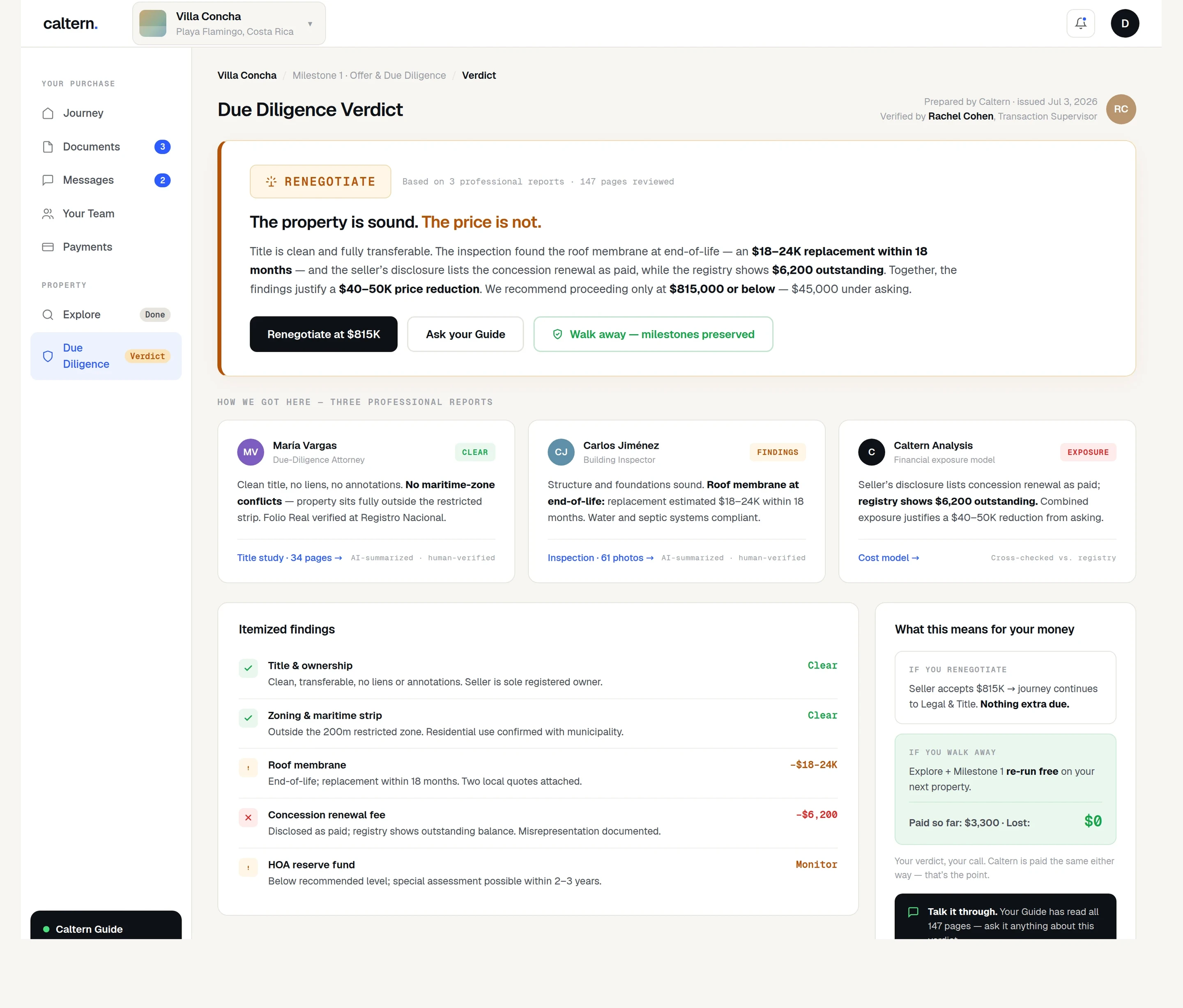
Task: Choose Walk away — milestones preserved
Action: [653, 335]
